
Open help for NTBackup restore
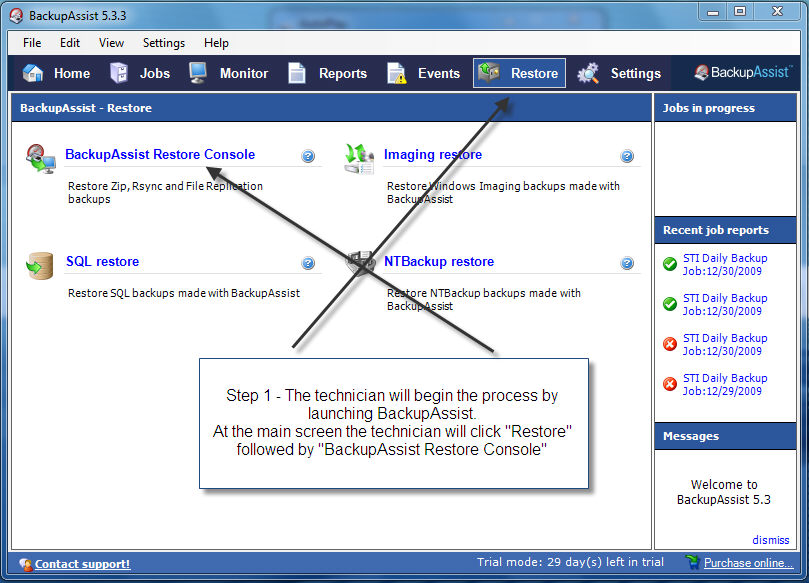(627, 263)
